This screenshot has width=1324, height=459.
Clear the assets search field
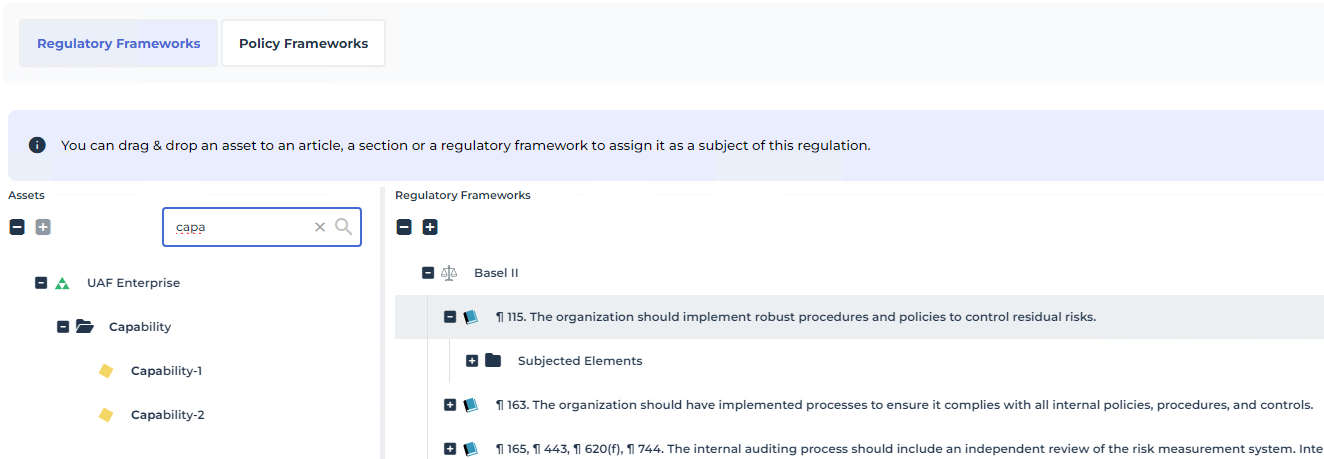click(x=320, y=227)
